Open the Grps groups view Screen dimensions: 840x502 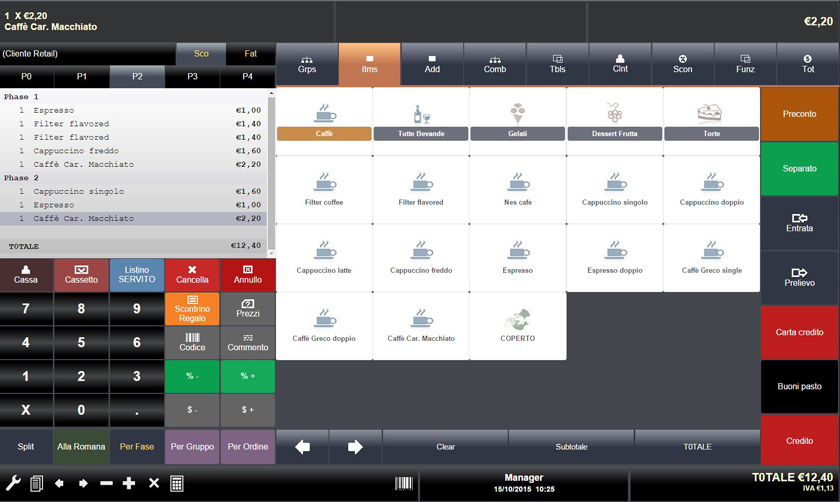(x=307, y=64)
